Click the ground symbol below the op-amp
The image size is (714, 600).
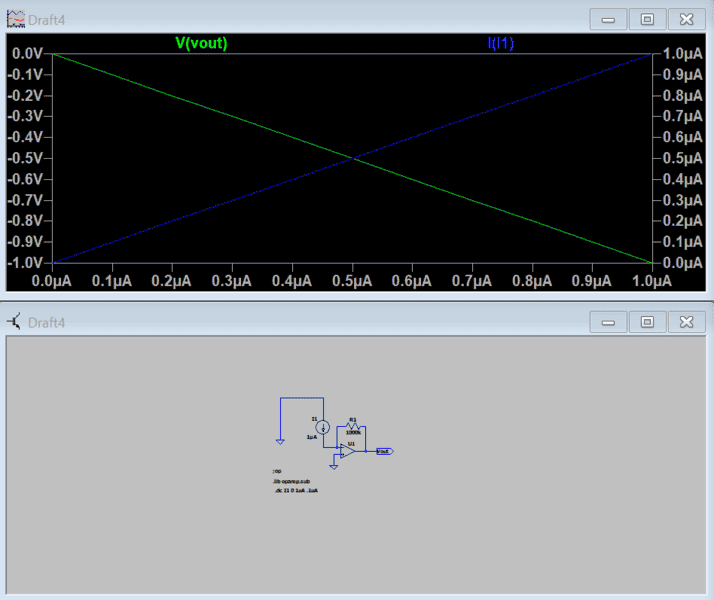(x=333, y=465)
